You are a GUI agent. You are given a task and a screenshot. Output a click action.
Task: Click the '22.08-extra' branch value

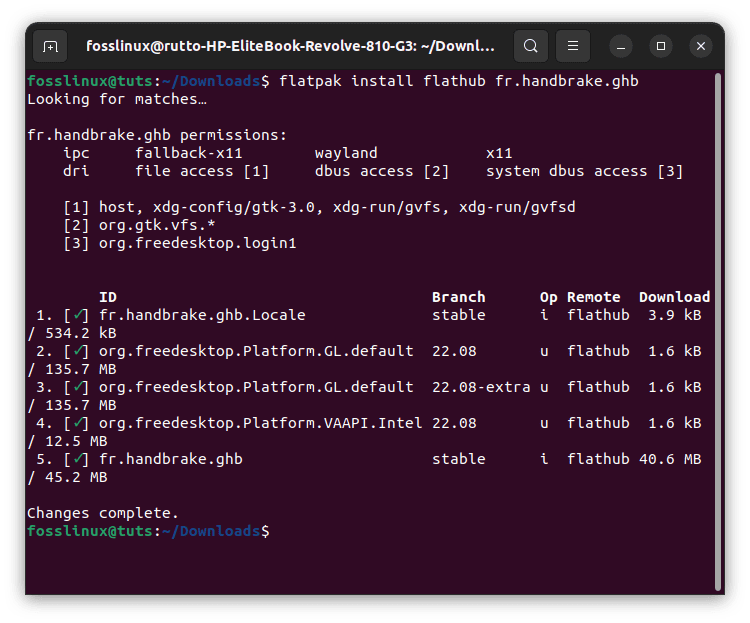[x=481, y=387]
